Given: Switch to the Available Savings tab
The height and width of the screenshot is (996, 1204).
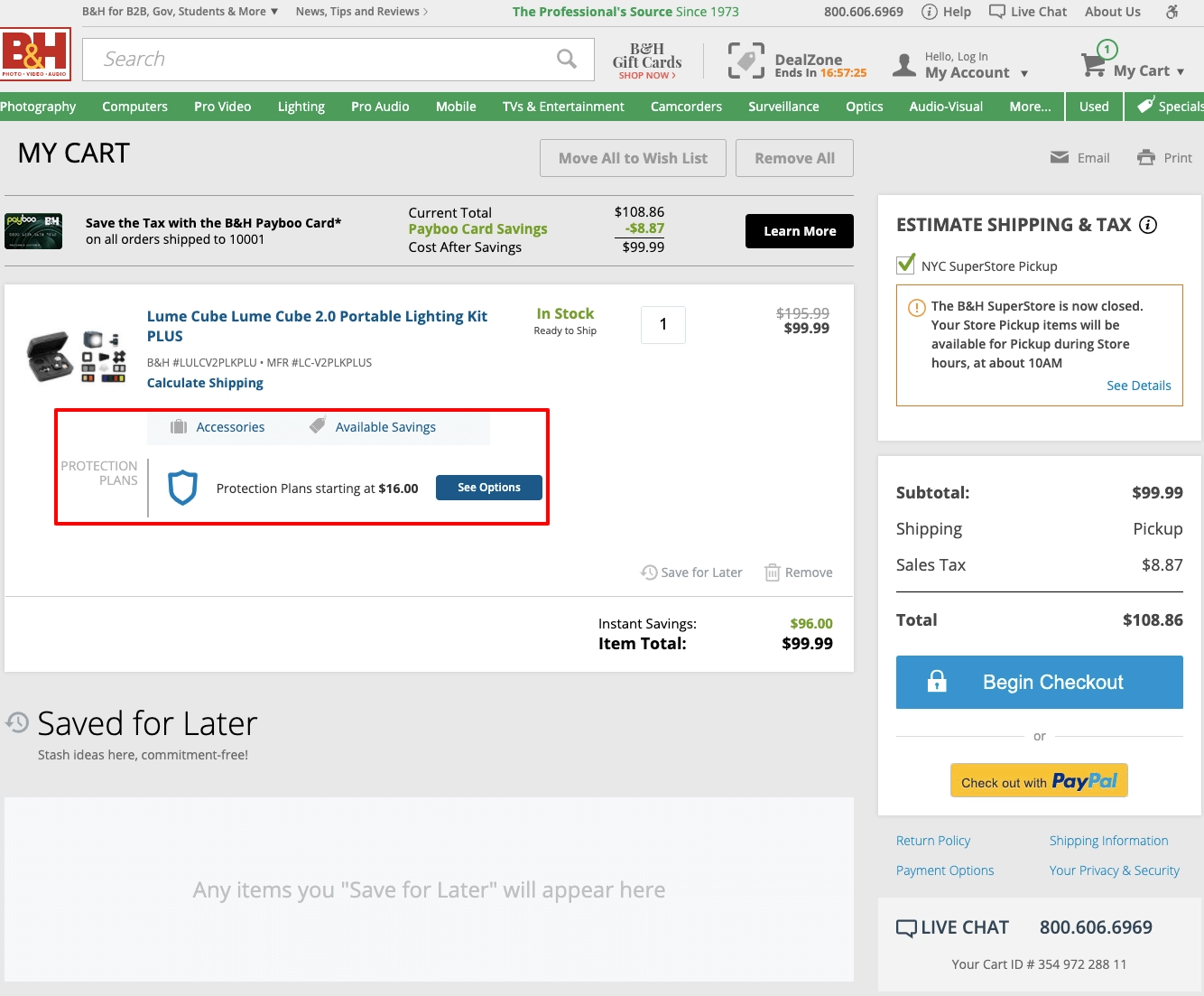Looking at the screenshot, I should coord(384,427).
